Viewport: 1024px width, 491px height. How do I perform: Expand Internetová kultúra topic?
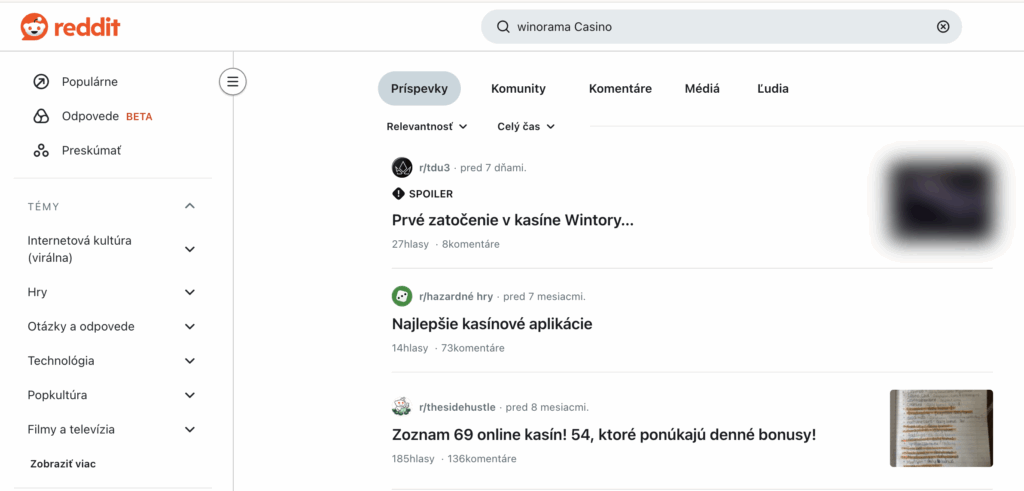(190, 249)
